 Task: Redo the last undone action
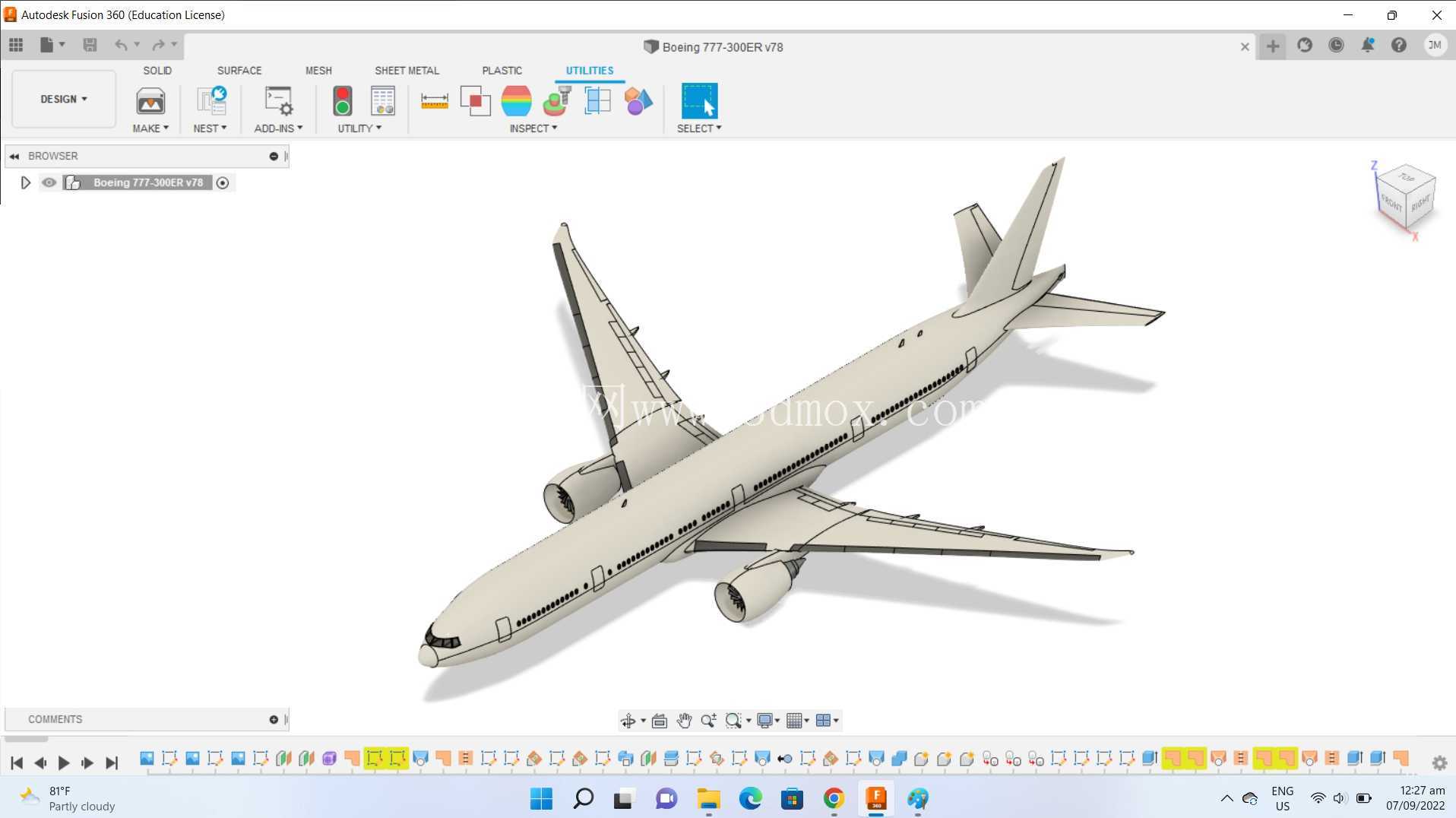(x=158, y=46)
